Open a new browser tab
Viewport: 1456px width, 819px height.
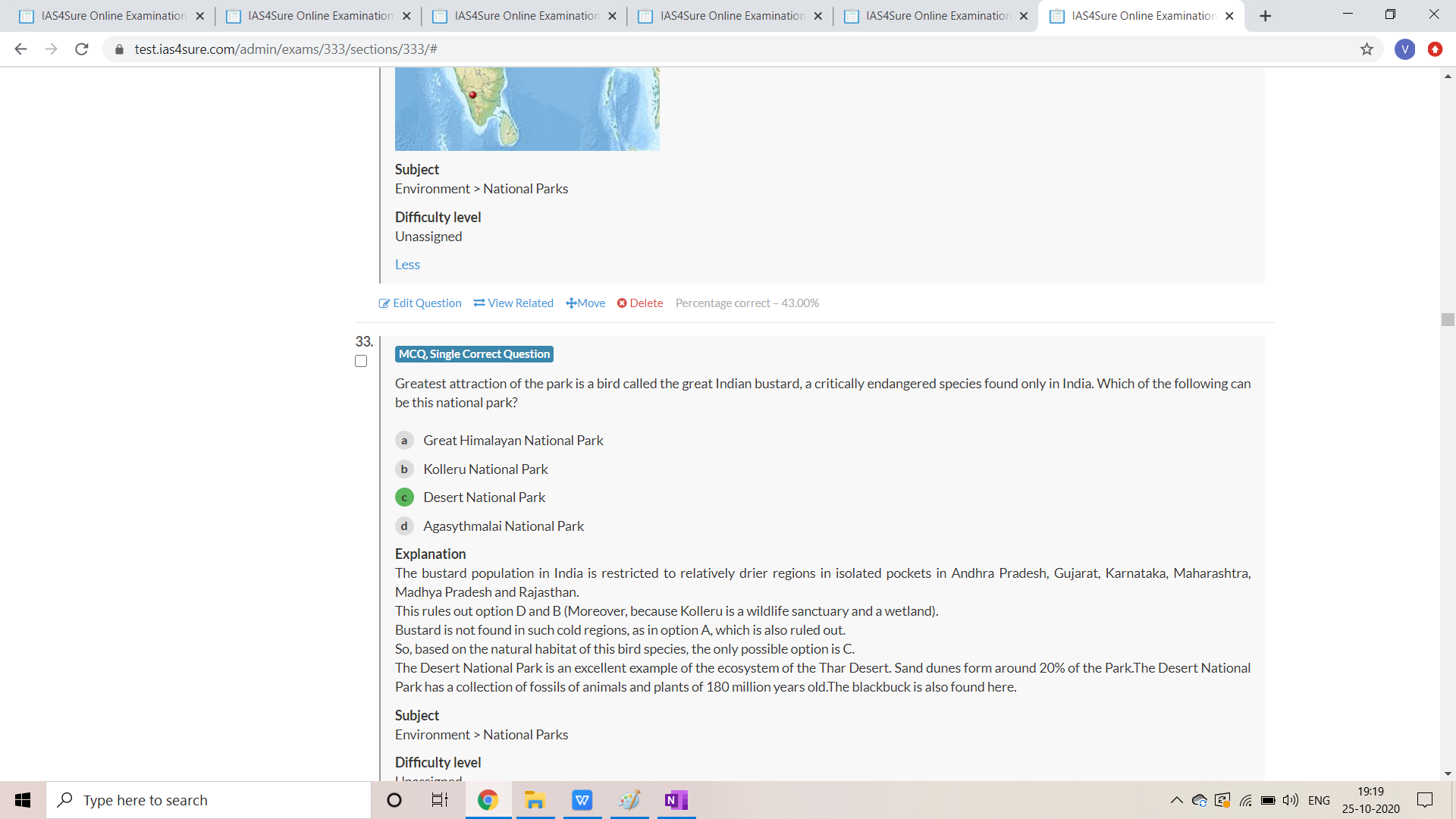1265,16
